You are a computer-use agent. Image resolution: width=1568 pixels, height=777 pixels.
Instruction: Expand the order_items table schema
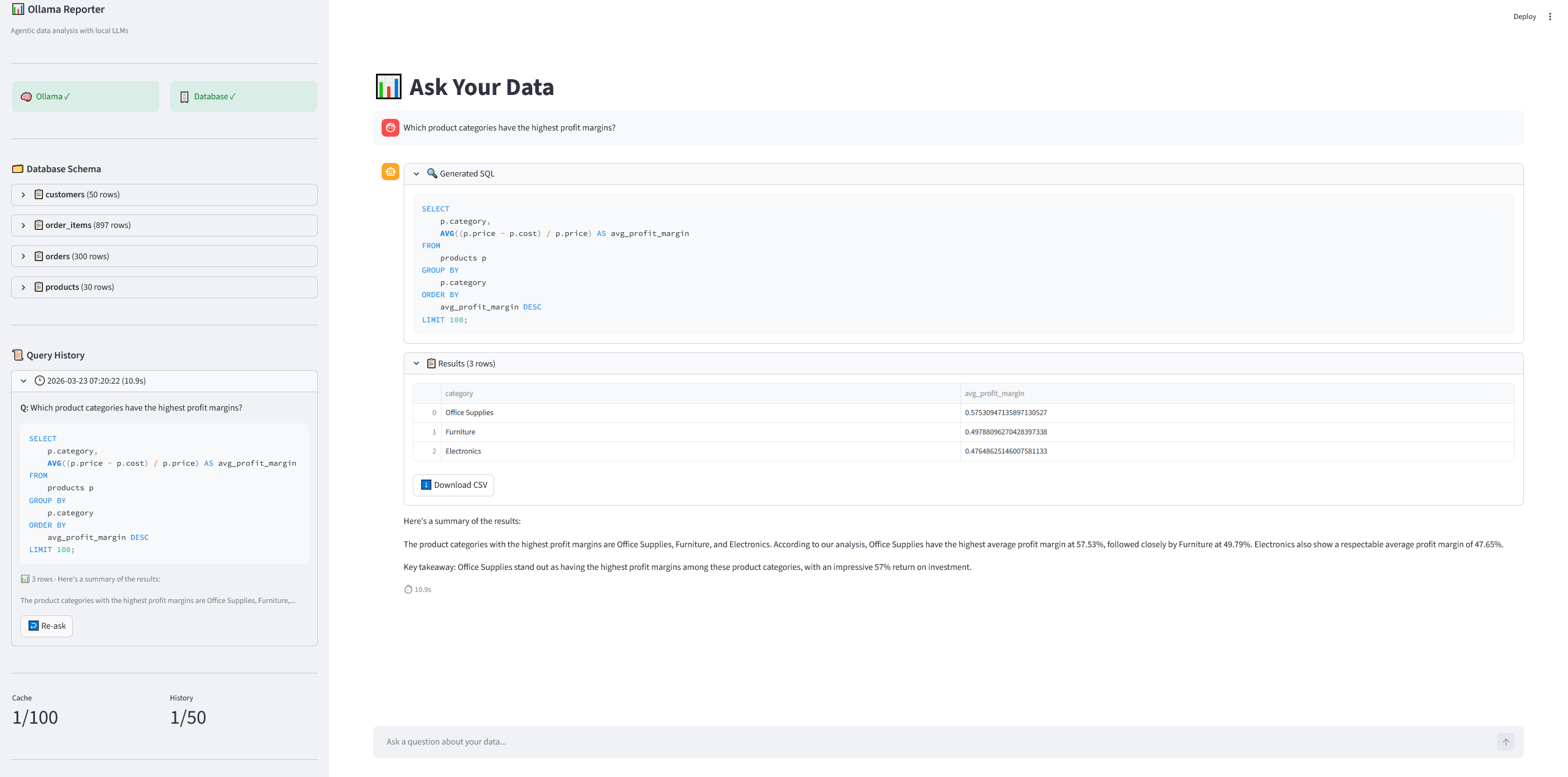(x=24, y=226)
